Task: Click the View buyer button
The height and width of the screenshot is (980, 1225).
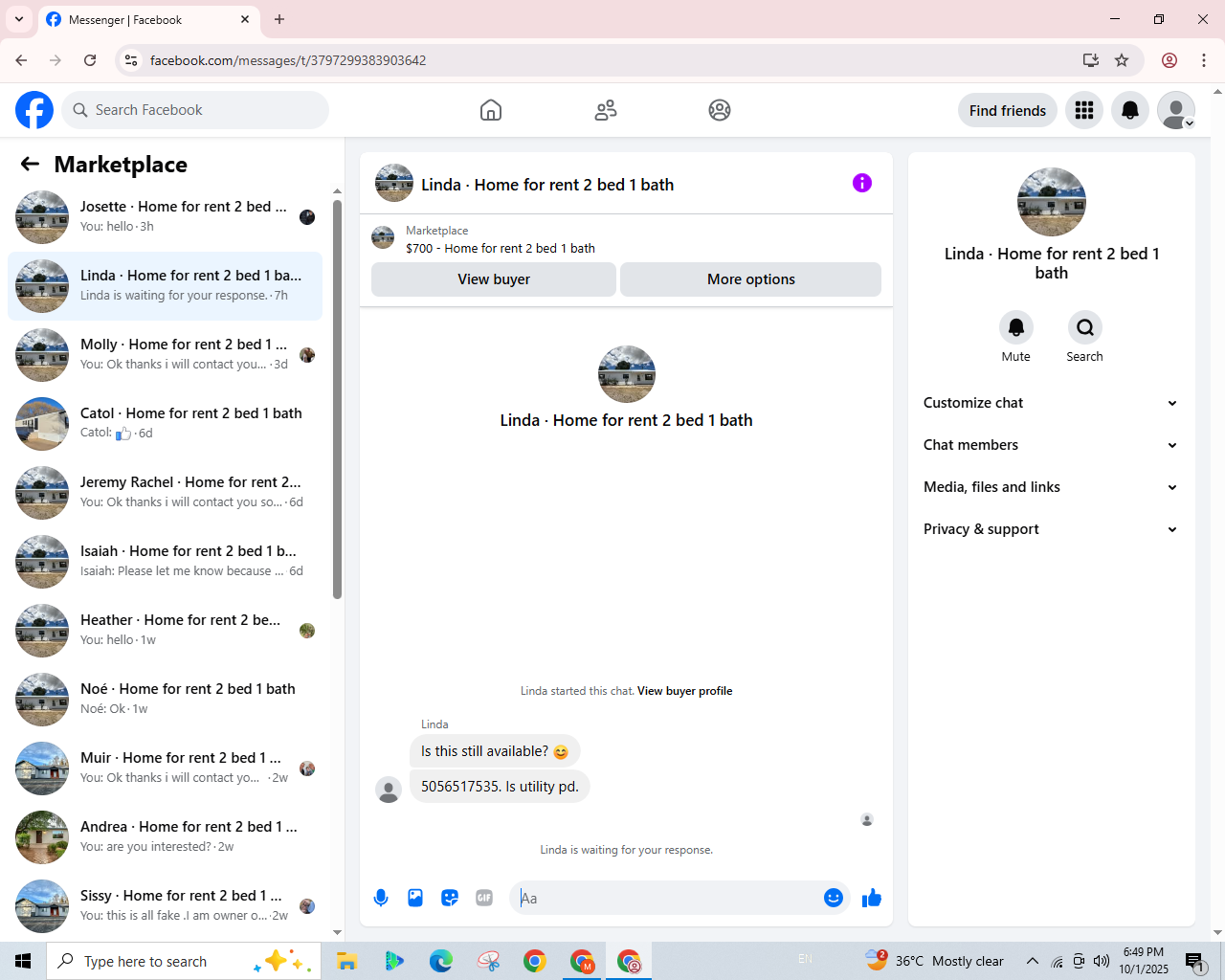Action: coord(494,279)
